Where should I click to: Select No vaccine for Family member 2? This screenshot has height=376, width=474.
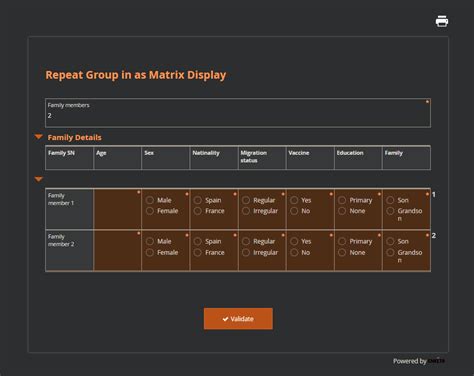(294, 253)
